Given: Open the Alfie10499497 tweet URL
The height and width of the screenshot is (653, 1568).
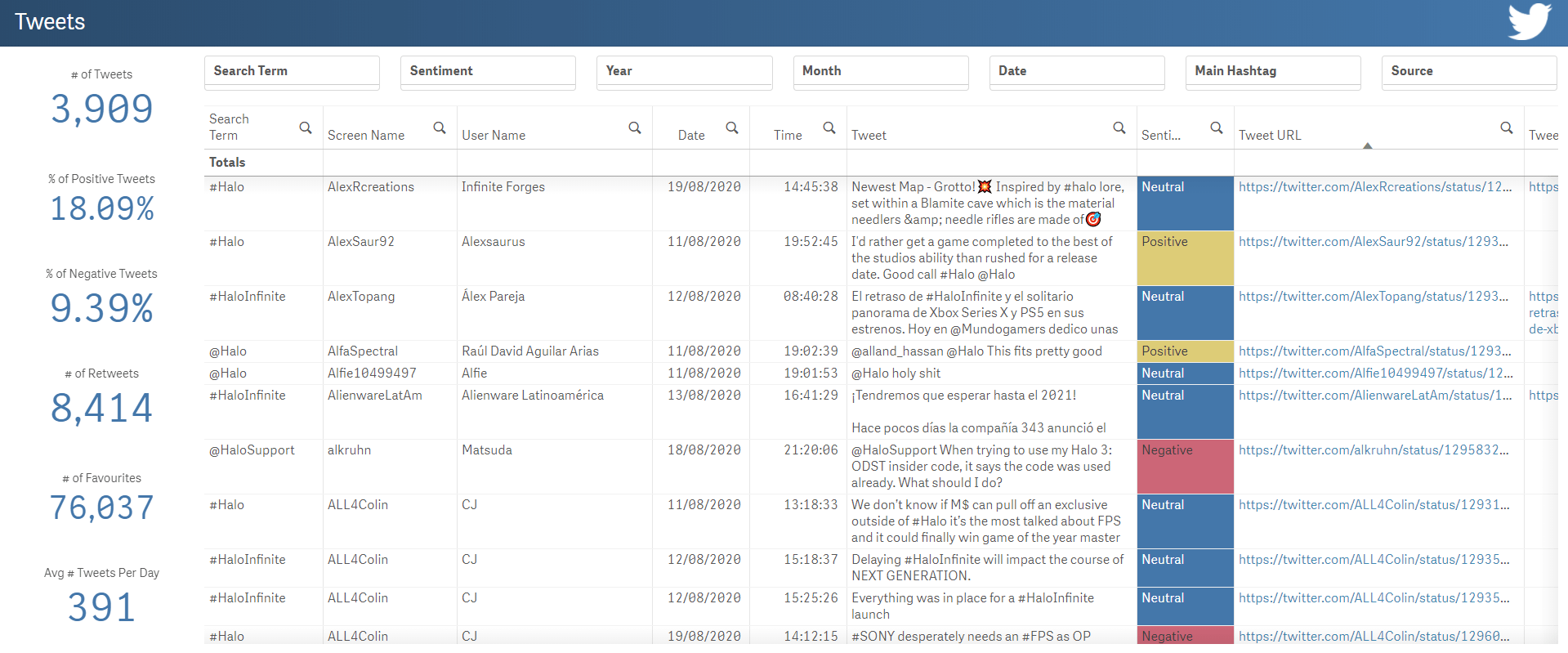Looking at the screenshot, I should (1376, 373).
